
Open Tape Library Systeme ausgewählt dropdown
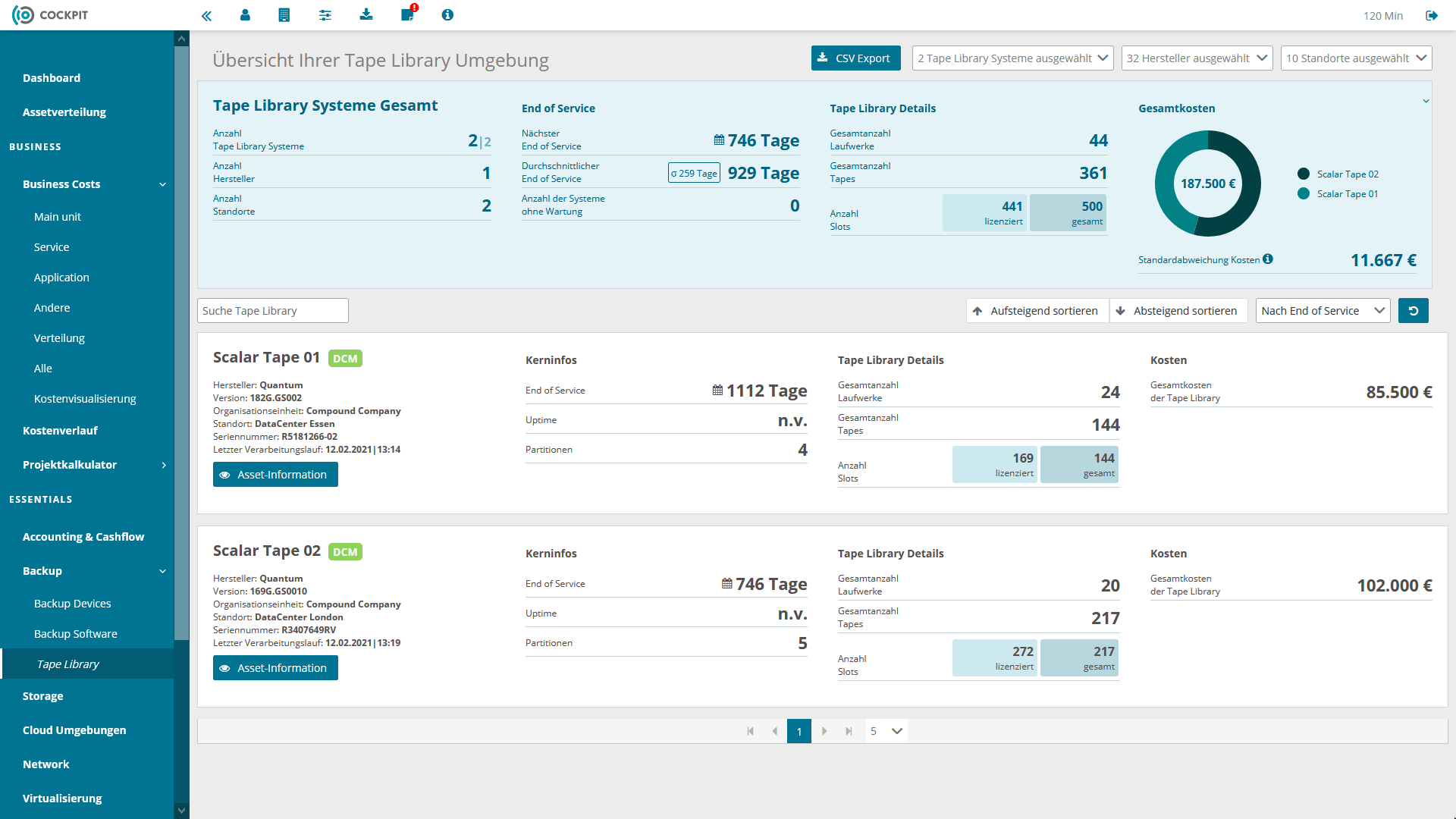point(1014,58)
